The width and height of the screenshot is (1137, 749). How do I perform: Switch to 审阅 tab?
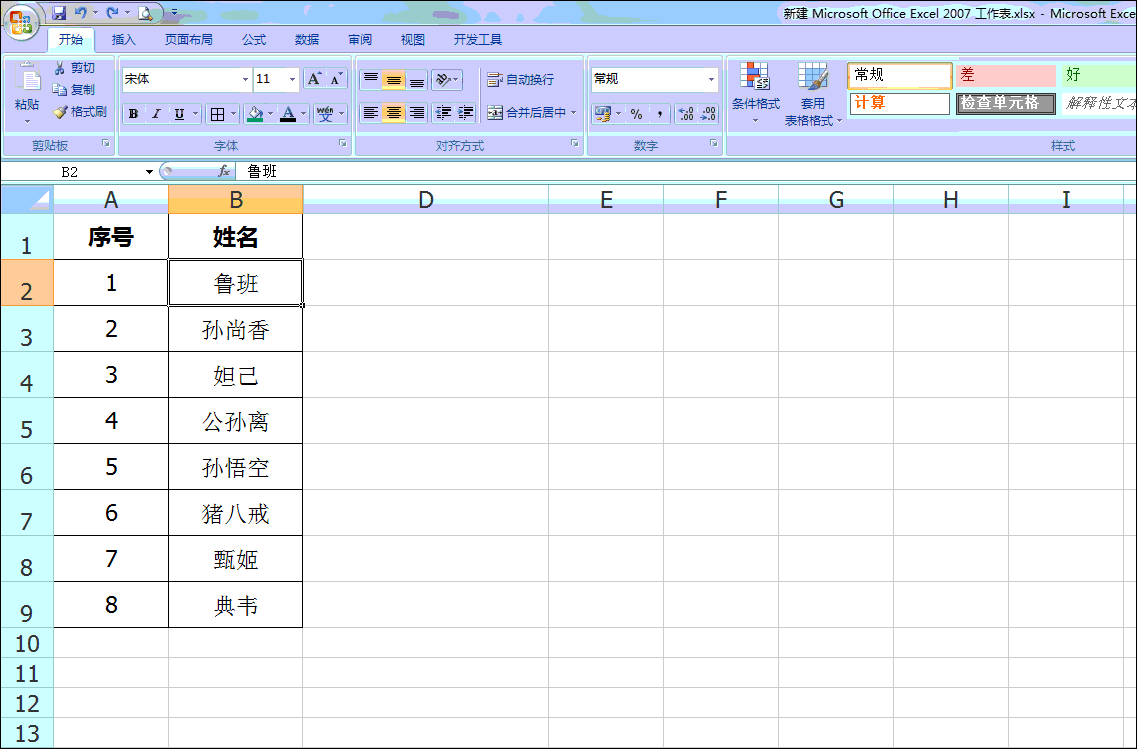360,40
